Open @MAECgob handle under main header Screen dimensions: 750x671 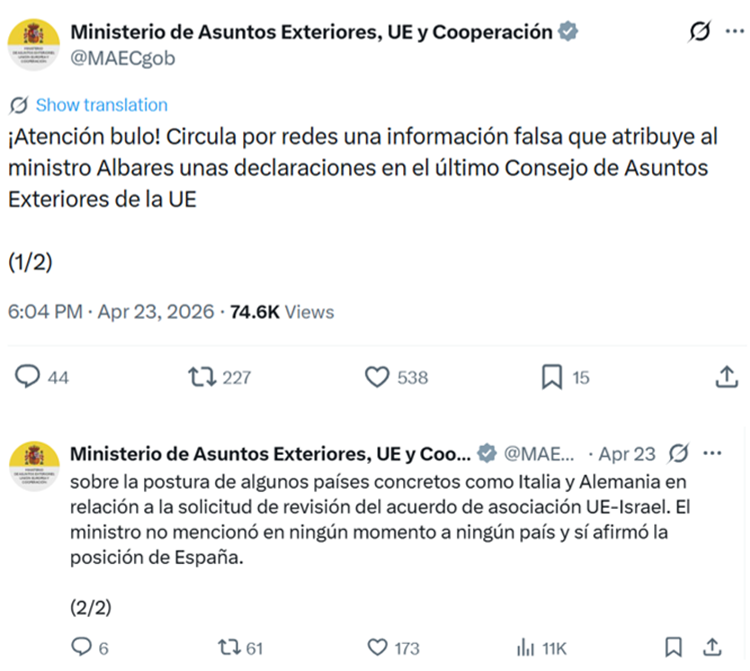[x=123, y=58]
